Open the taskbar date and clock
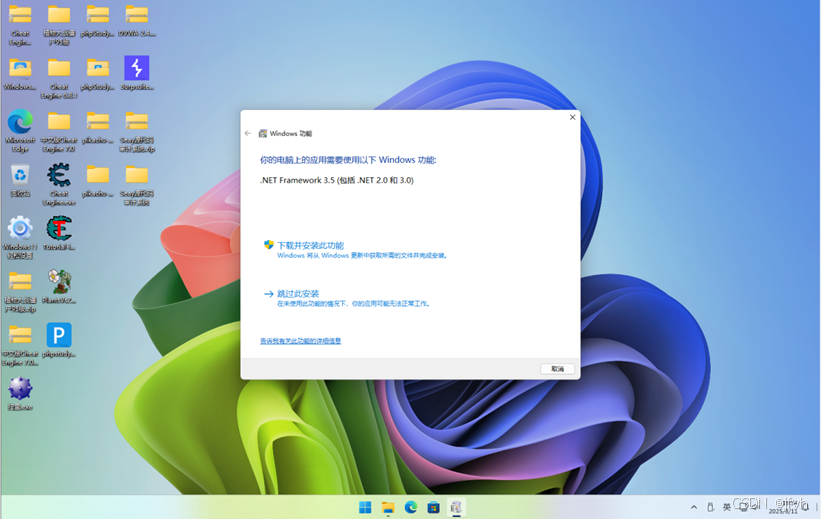This screenshot has height=519, width=821. [783, 507]
